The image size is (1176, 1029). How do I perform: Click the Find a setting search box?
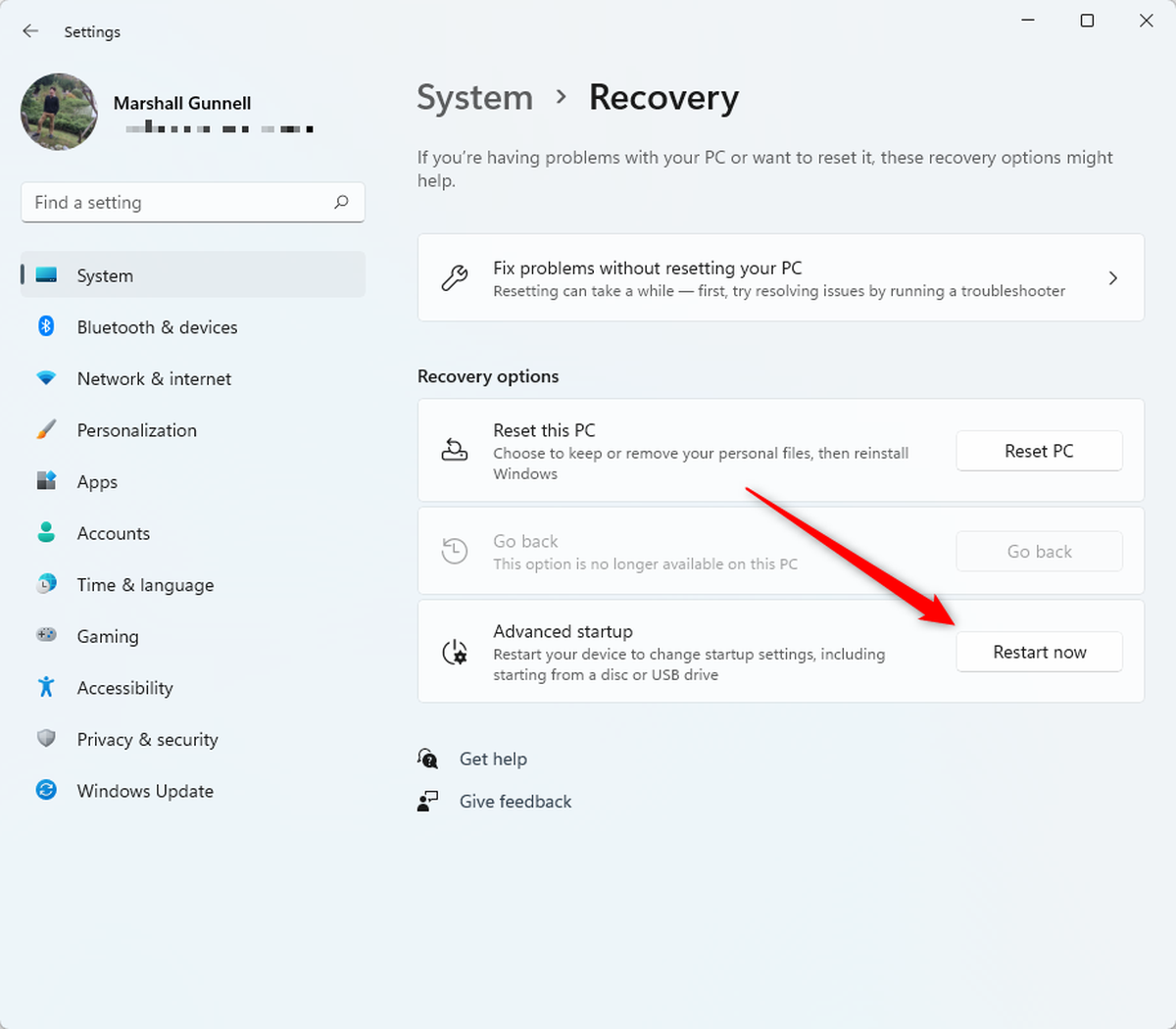point(193,203)
